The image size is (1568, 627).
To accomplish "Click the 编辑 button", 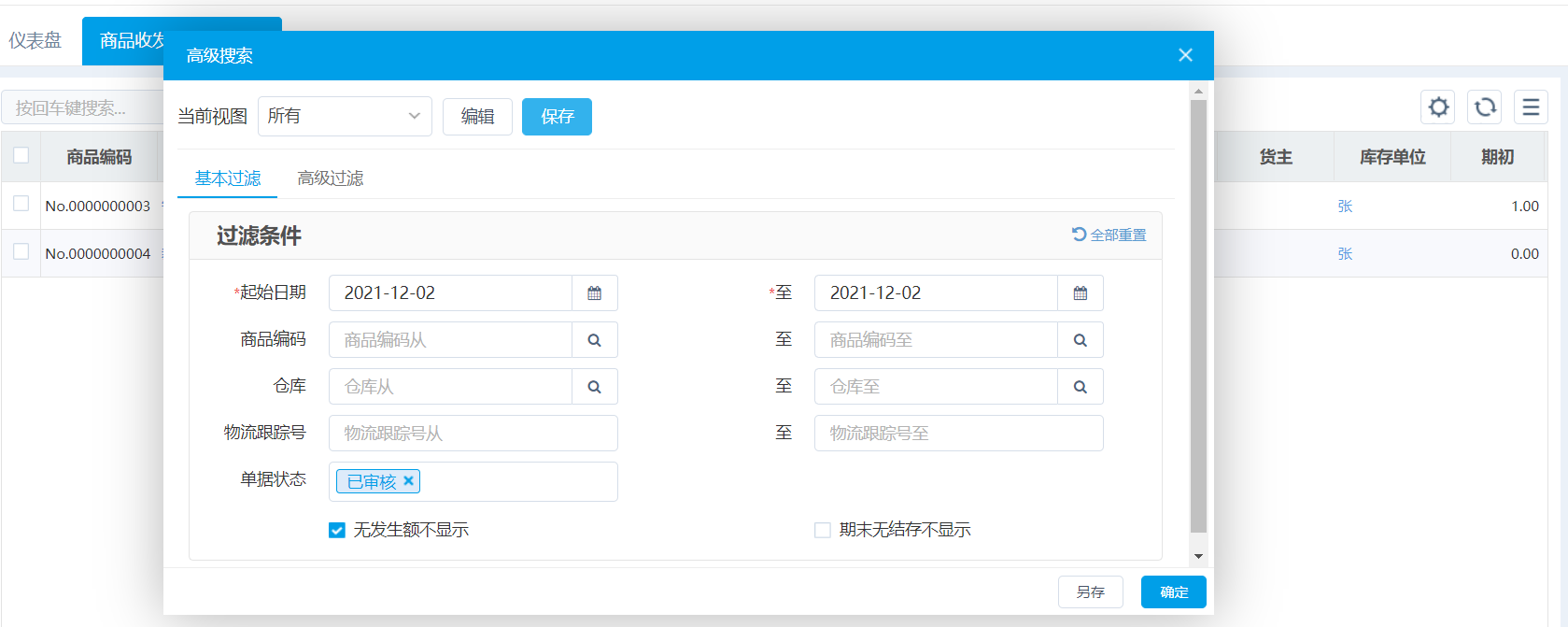I will pos(477,117).
